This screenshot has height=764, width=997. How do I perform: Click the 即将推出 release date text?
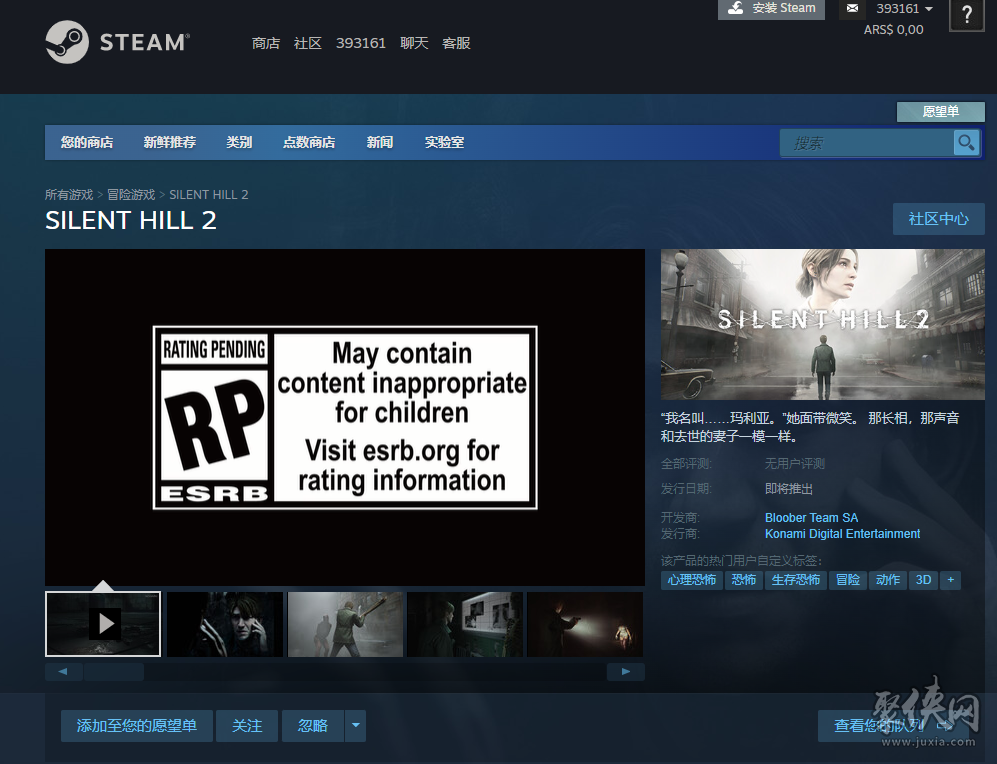click(788, 489)
